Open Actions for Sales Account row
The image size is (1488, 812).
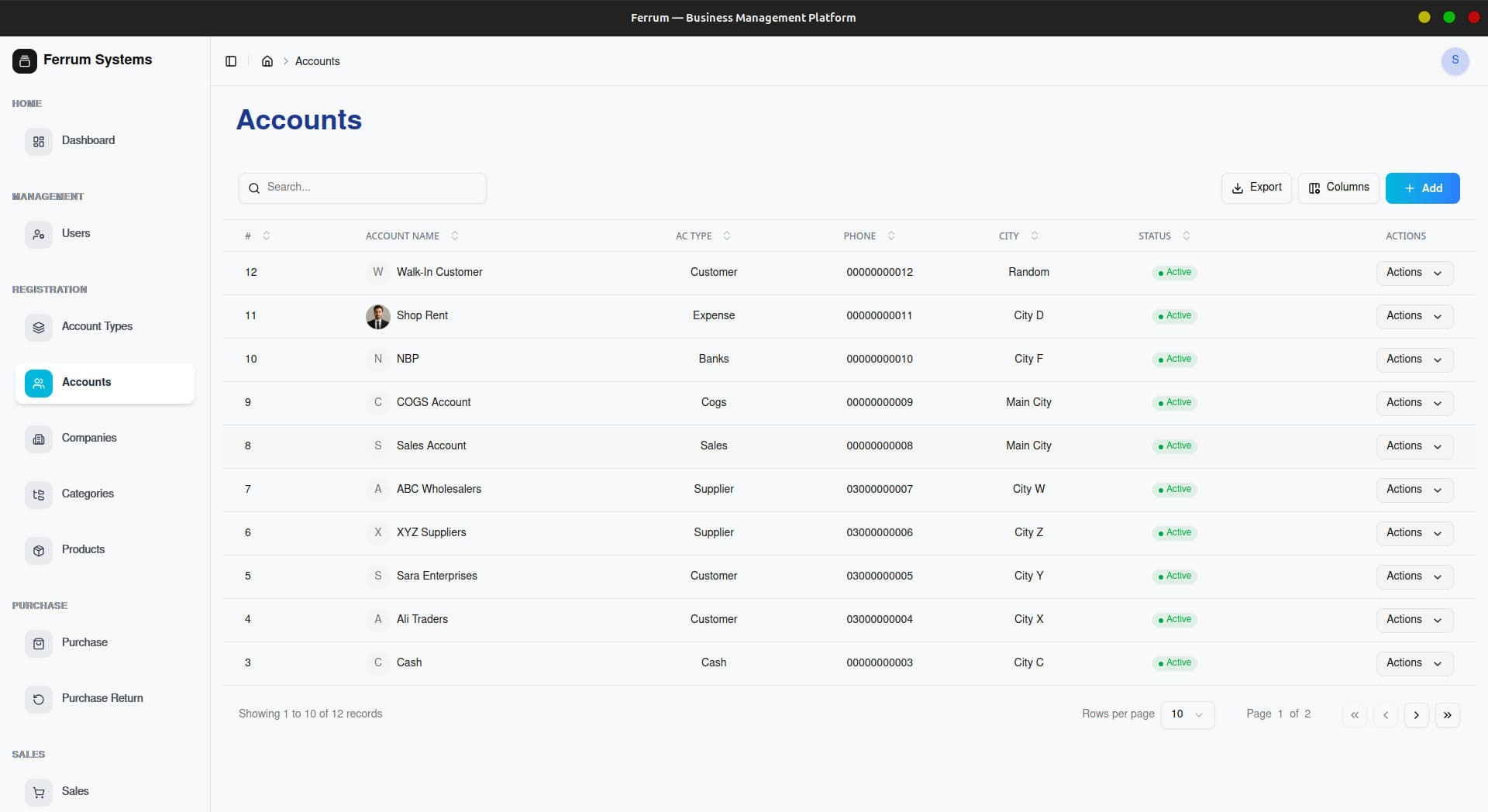pos(1414,446)
